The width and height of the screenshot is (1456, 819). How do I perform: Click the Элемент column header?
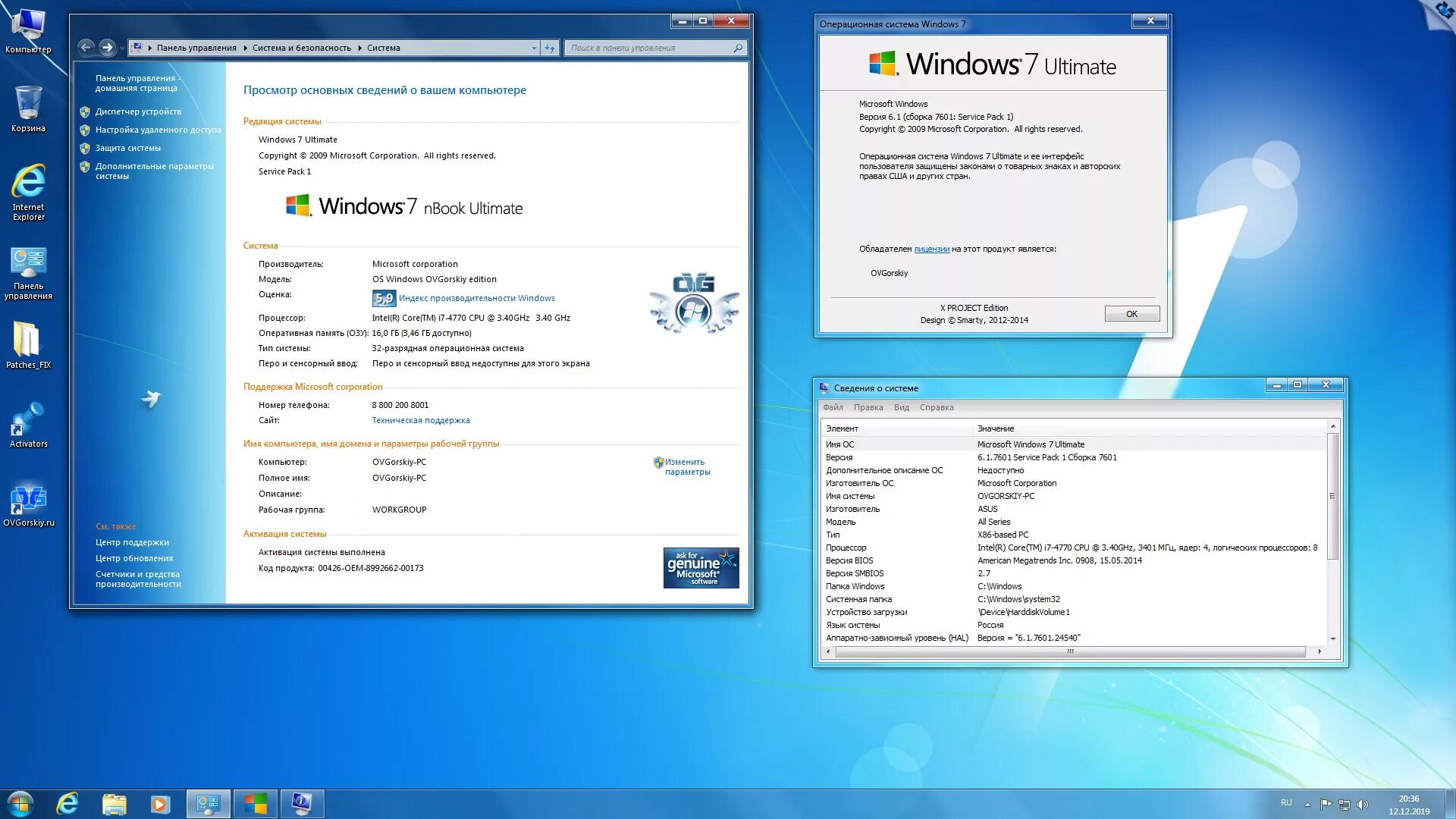(x=897, y=428)
